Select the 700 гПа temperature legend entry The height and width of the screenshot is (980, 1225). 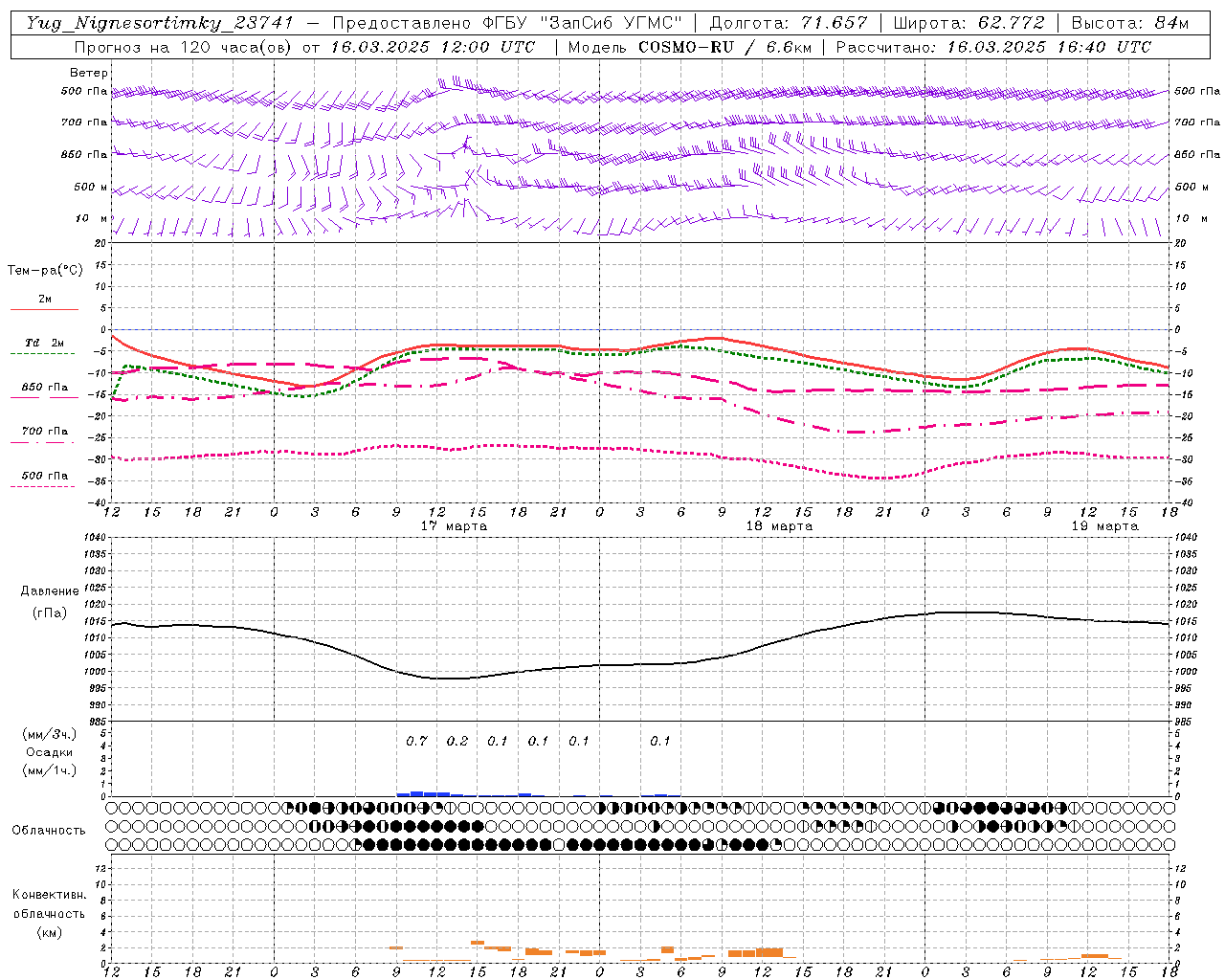pos(45,432)
